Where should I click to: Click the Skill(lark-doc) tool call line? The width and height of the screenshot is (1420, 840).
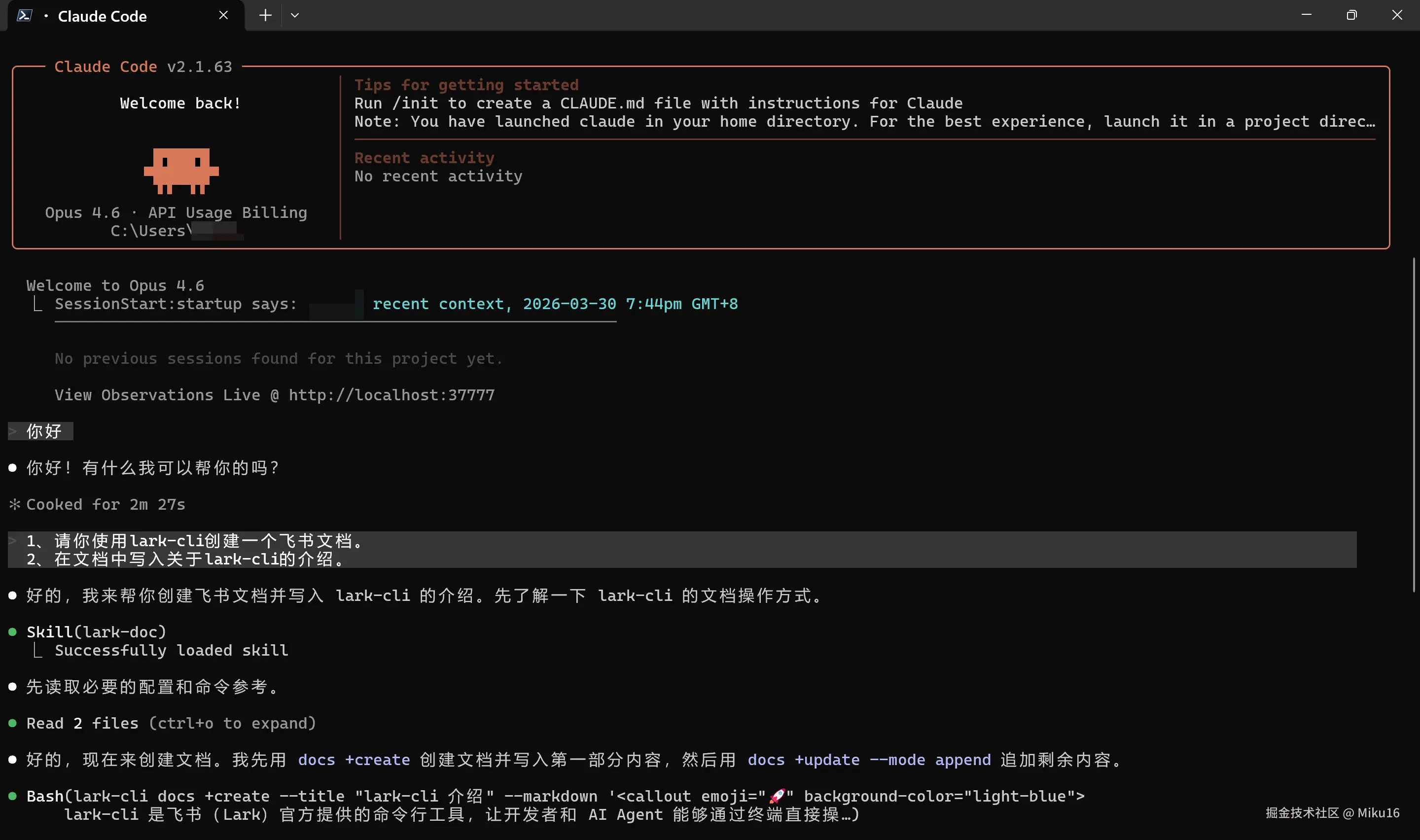[96, 631]
